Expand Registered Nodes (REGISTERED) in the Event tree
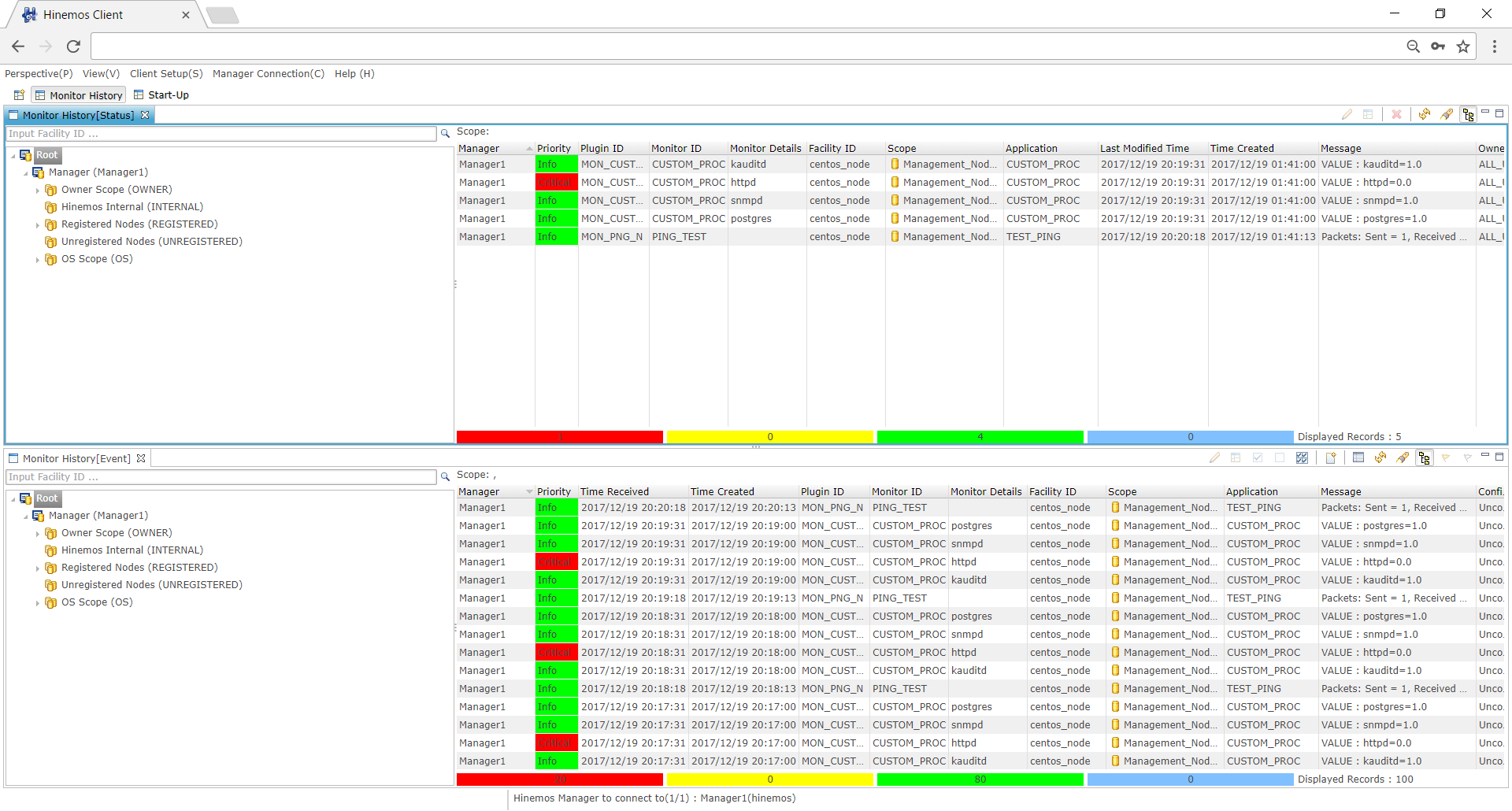1512x811 pixels. [38, 568]
